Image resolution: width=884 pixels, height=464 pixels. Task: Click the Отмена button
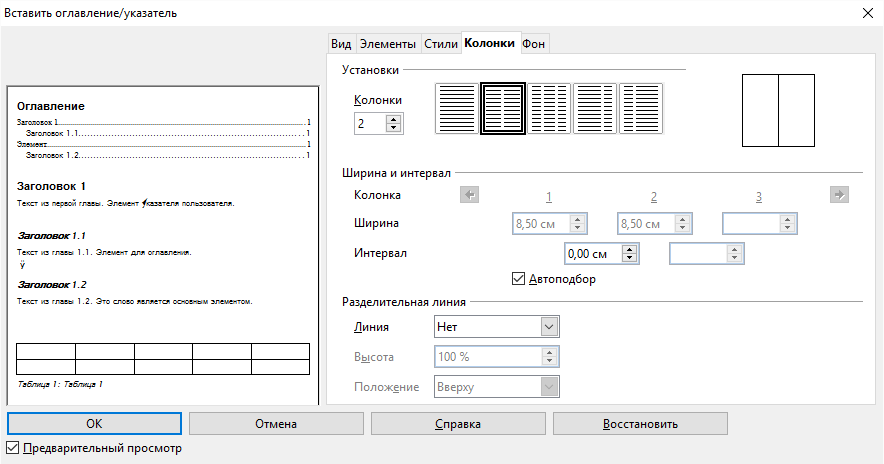tap(276, 424)
